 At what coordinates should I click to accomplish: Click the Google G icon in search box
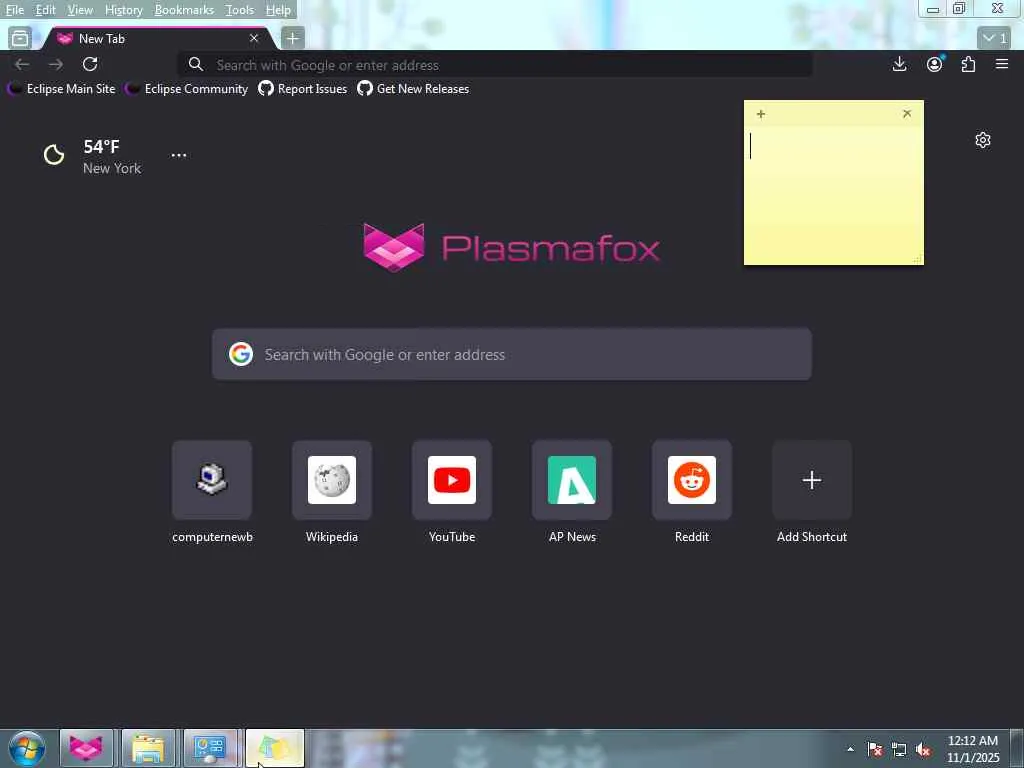pos(241,354)
